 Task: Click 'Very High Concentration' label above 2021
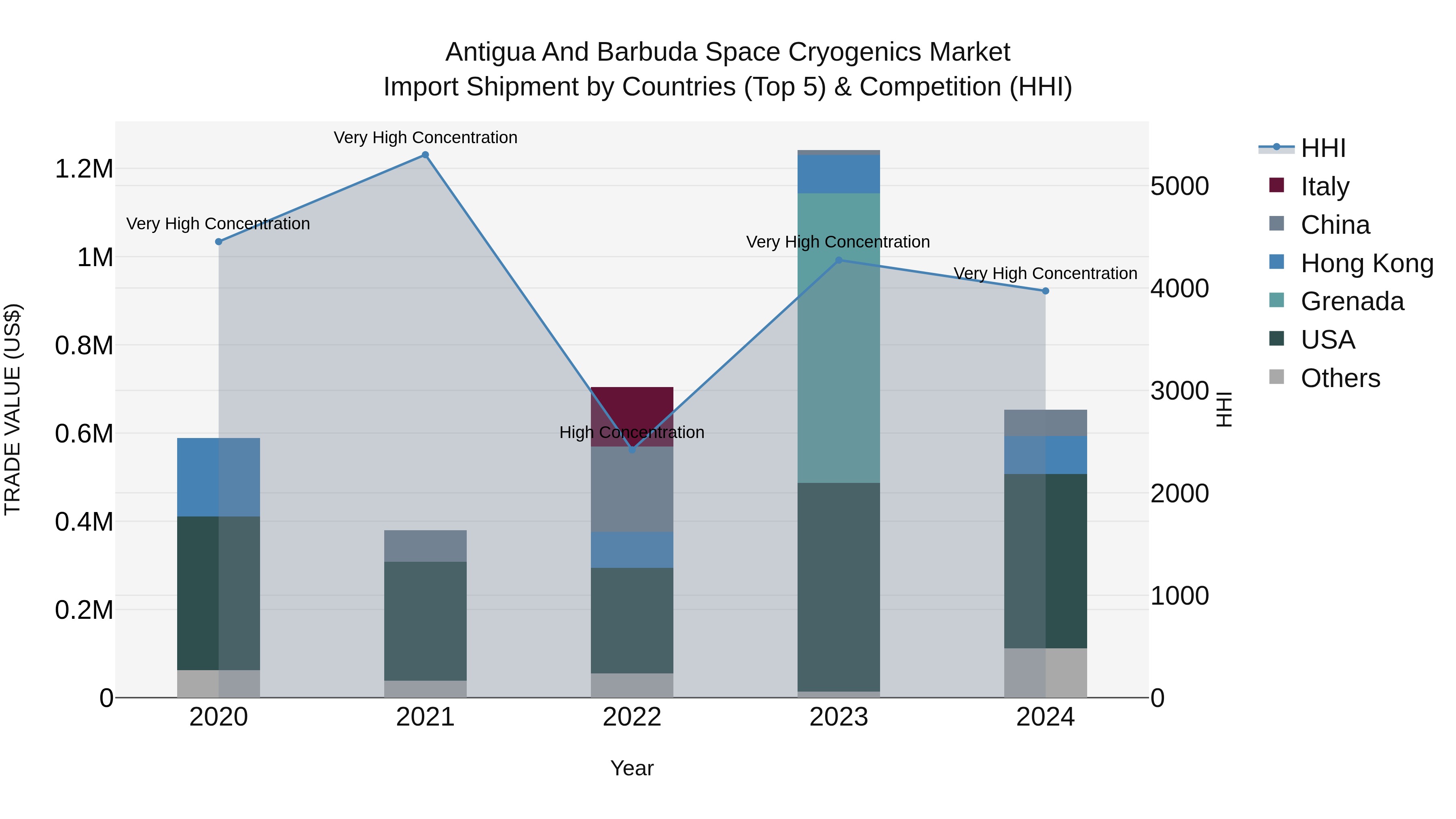coord(425,138)
